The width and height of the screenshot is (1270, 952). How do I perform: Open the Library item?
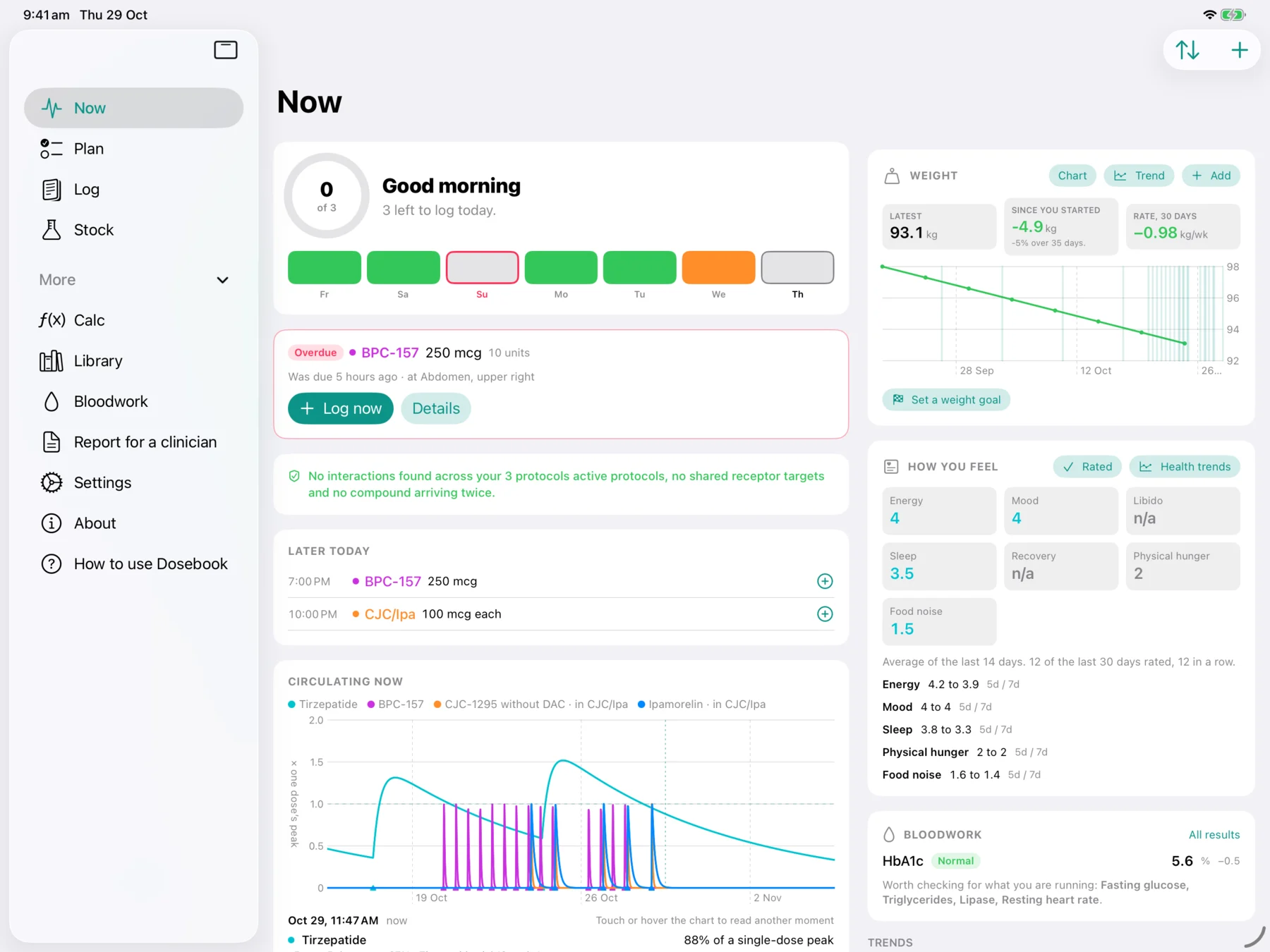133,361
